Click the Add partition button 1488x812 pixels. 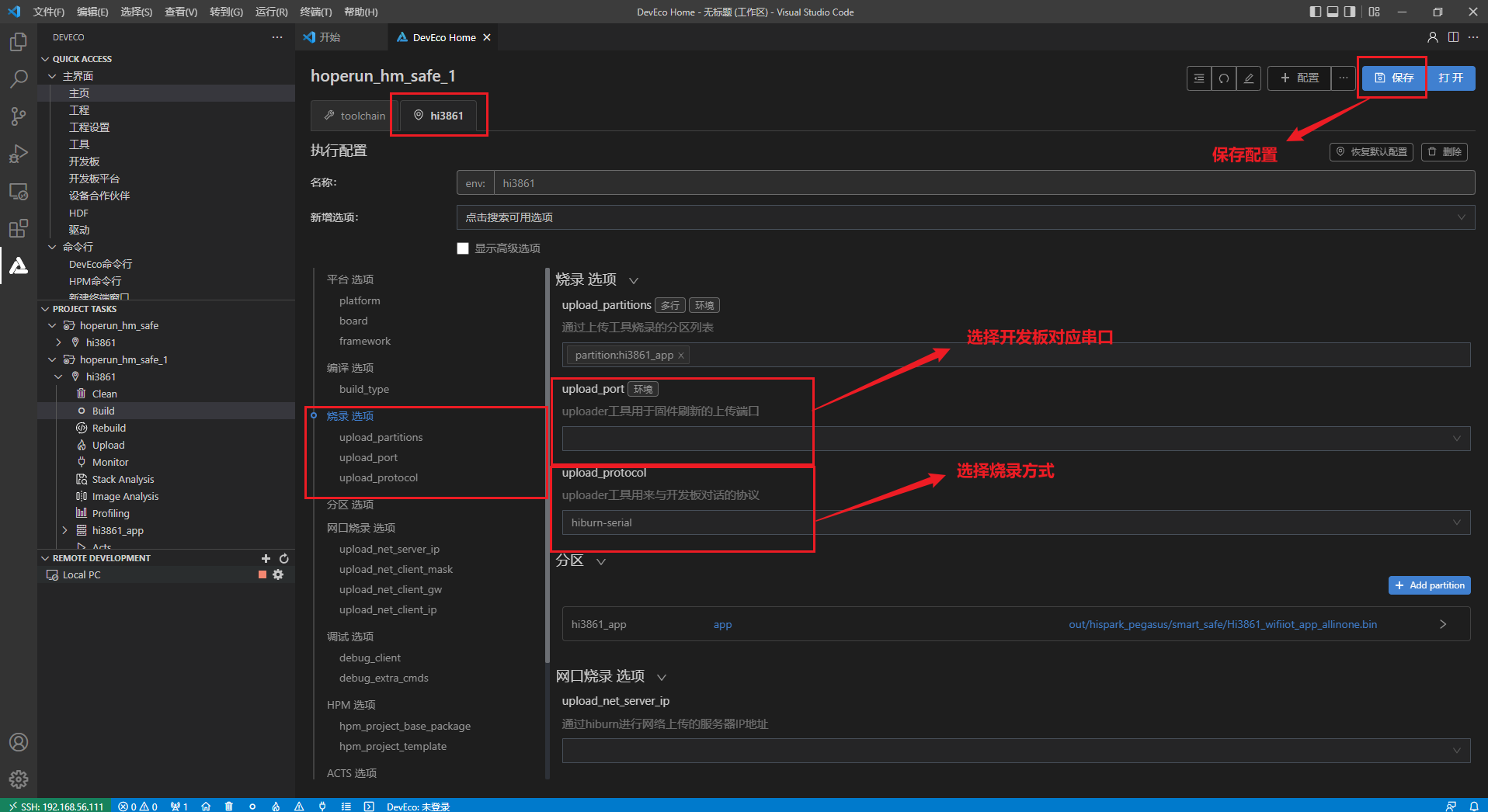(1429, 585)
